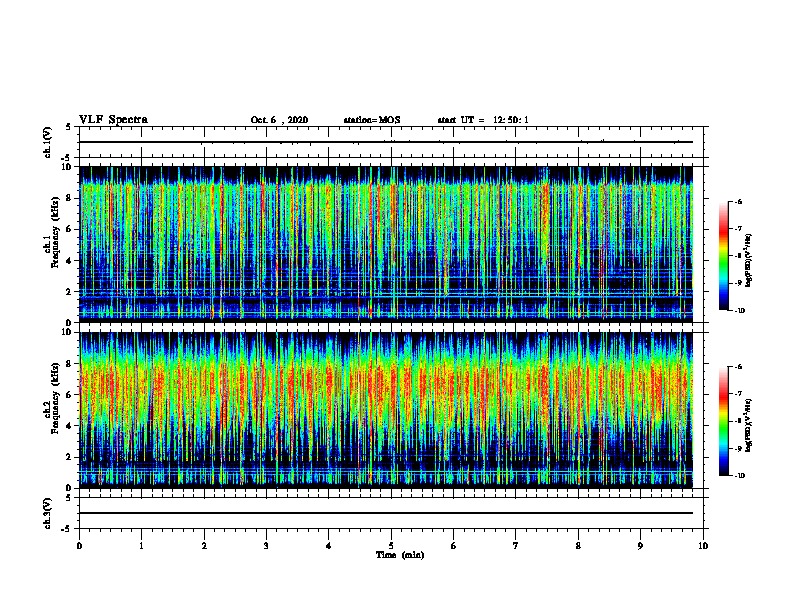Click time axis tick label "10"
This screenshot has width=792, height=612.
[703, 546]
